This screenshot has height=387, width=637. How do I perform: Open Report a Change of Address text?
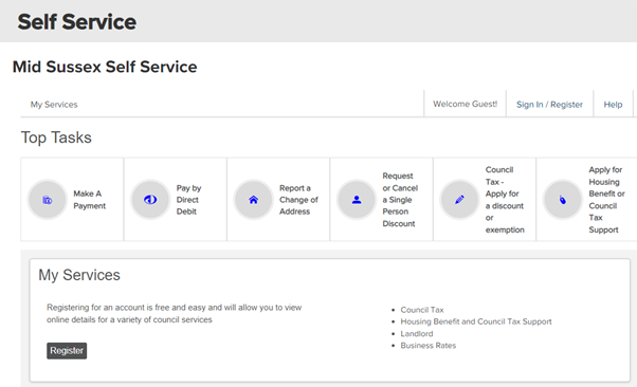(x=299, y=200)
